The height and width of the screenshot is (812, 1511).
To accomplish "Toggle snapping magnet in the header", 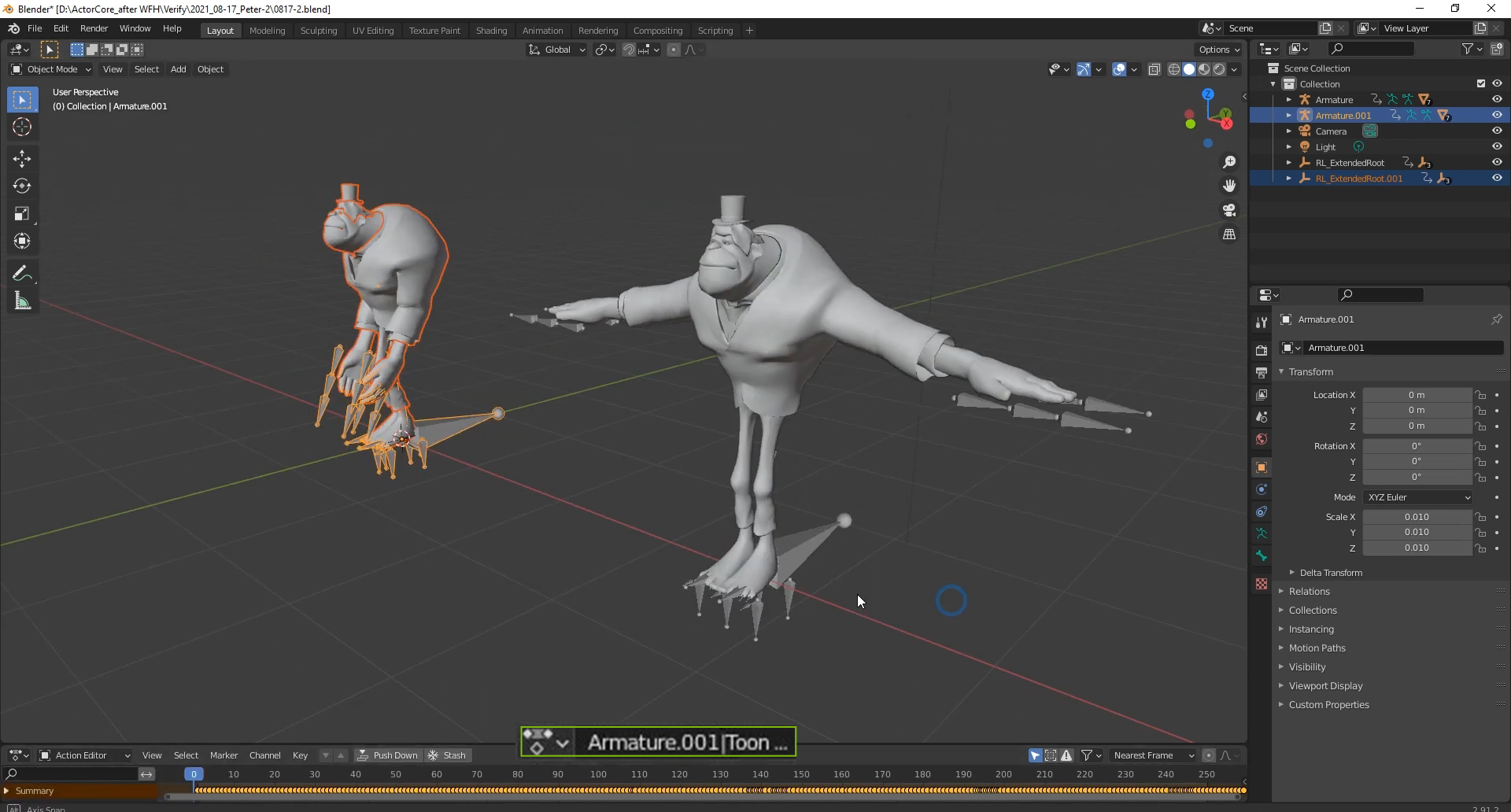I will point(628,50).
